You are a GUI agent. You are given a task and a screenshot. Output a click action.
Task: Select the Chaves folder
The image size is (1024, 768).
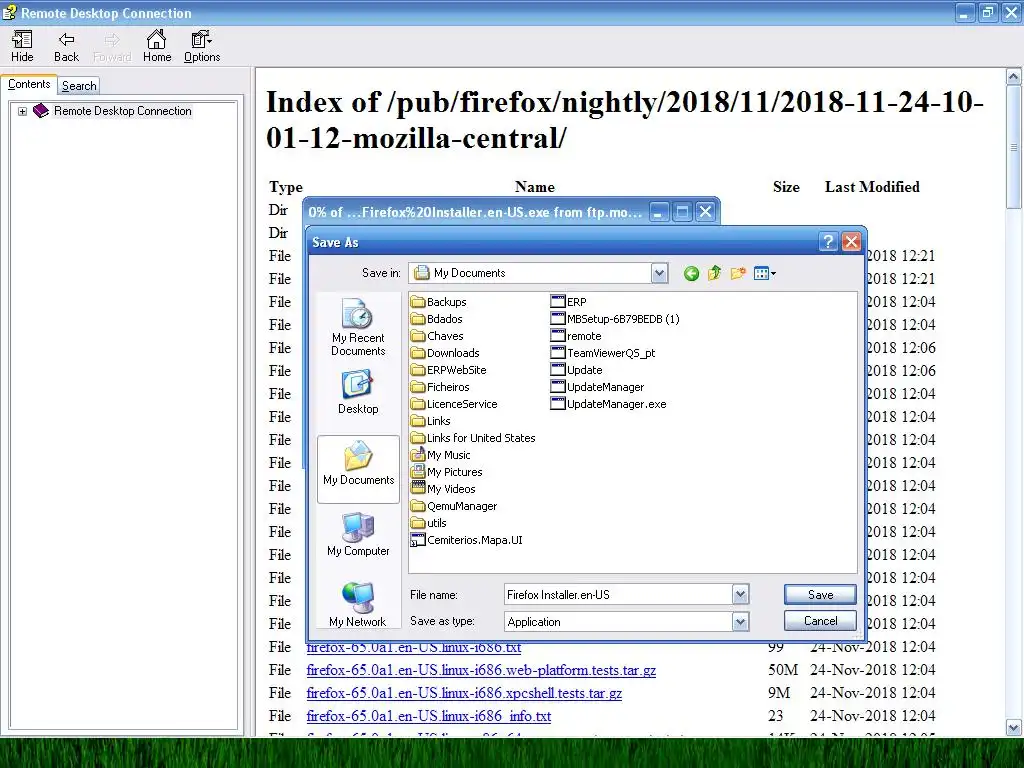437,336
